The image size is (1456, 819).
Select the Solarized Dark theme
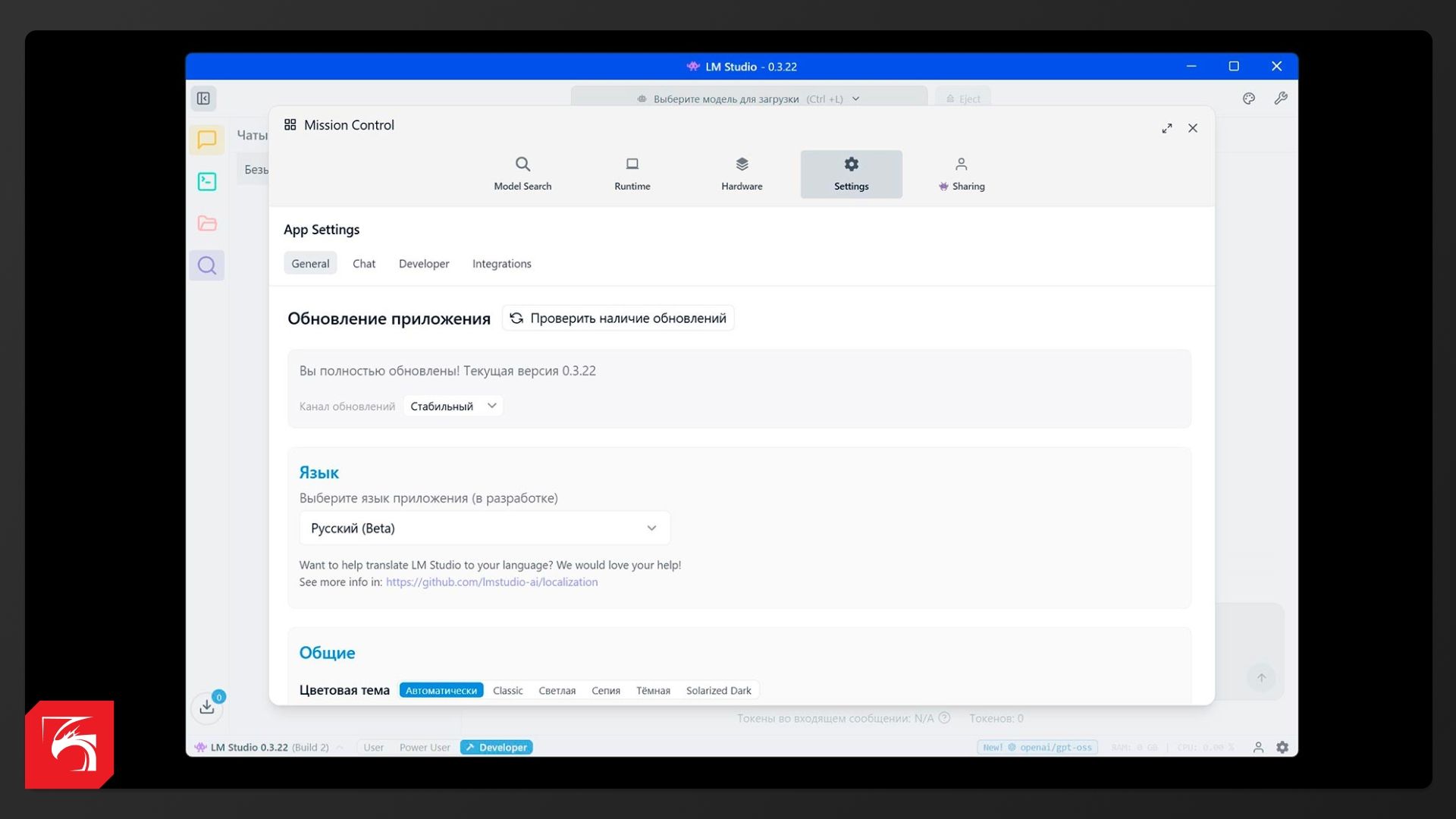718,690
